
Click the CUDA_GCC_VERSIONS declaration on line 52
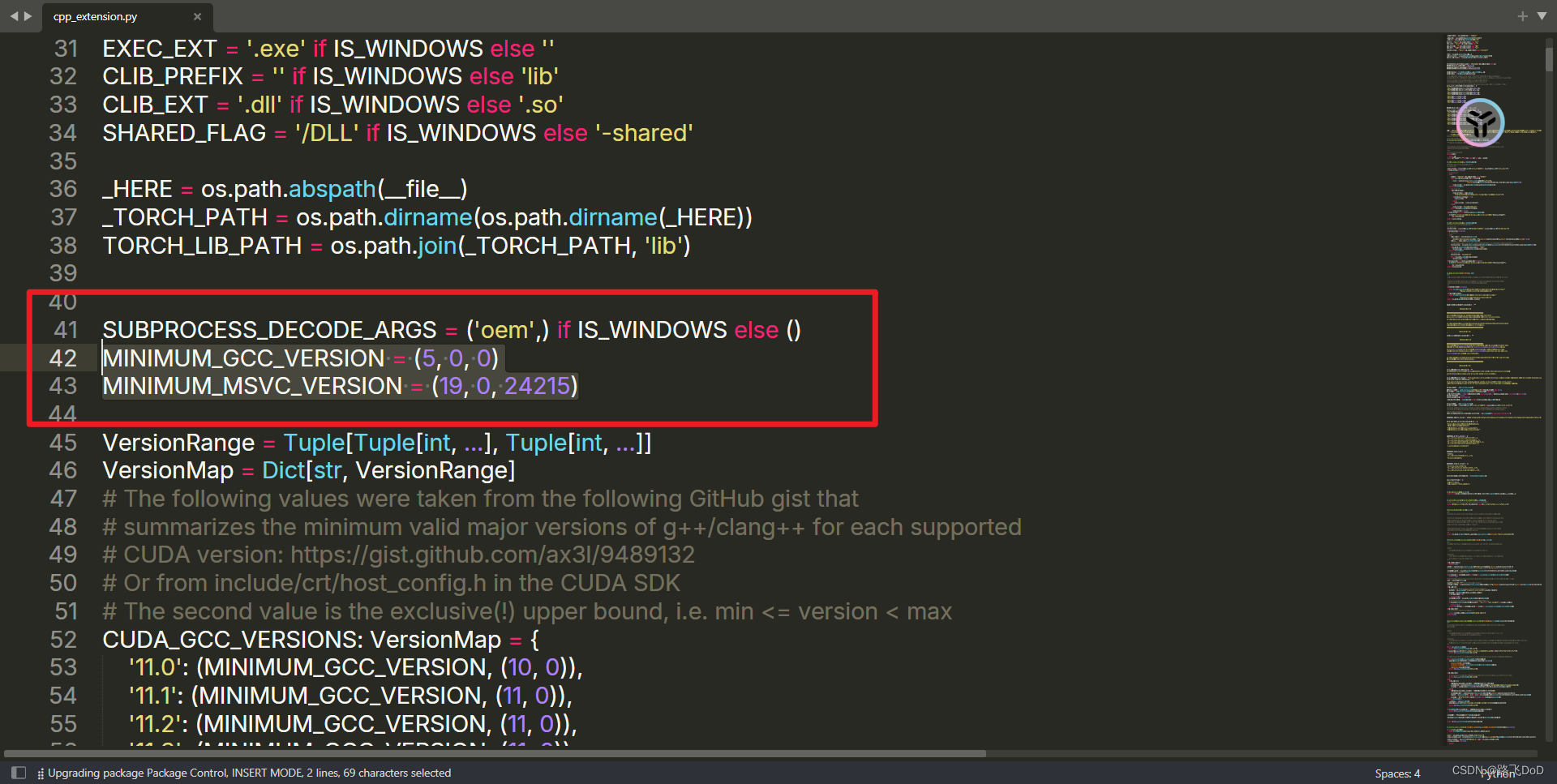pyautogui.click(x=229, y=640)
